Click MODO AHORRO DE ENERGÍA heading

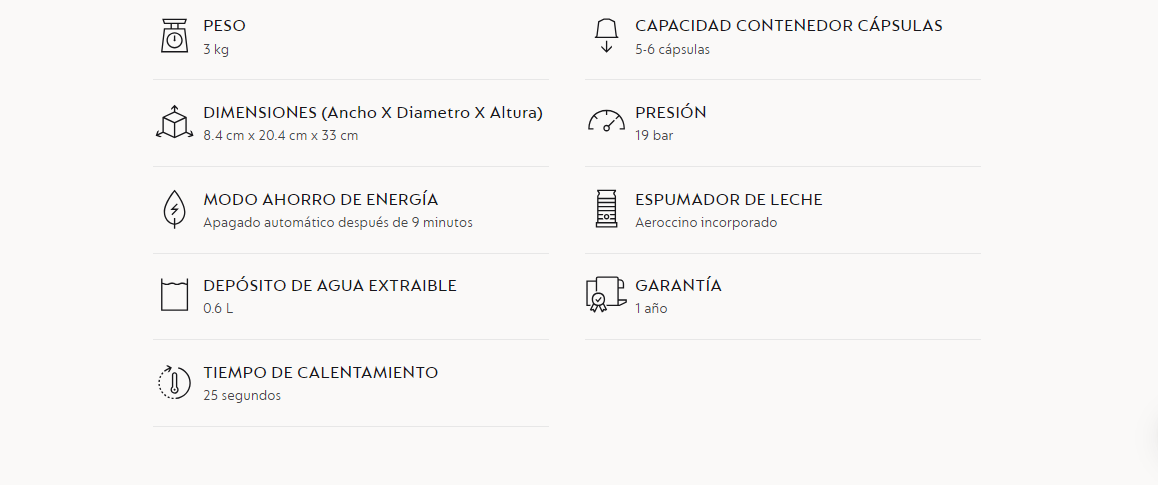(x=321, y=199)
